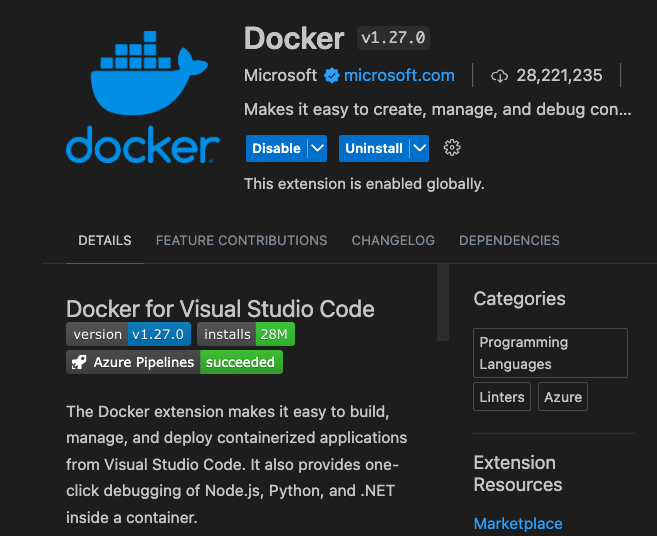Open the Feature Contributions tab
The height and width of the screenshot is (536, 657).
click(x=241, y=241)
